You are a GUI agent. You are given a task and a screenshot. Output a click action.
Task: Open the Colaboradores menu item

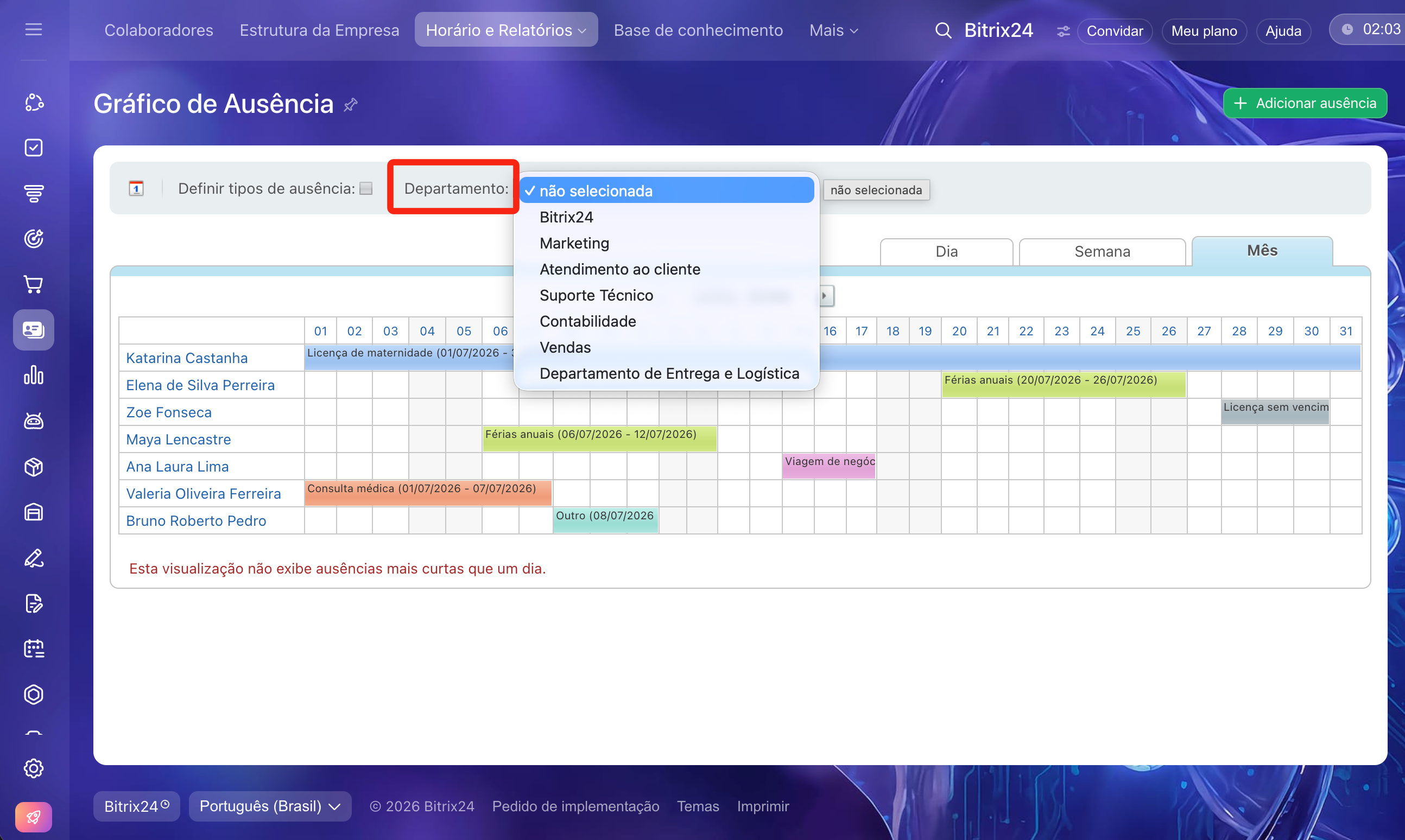pyautogui.click(x=159, y=30)
